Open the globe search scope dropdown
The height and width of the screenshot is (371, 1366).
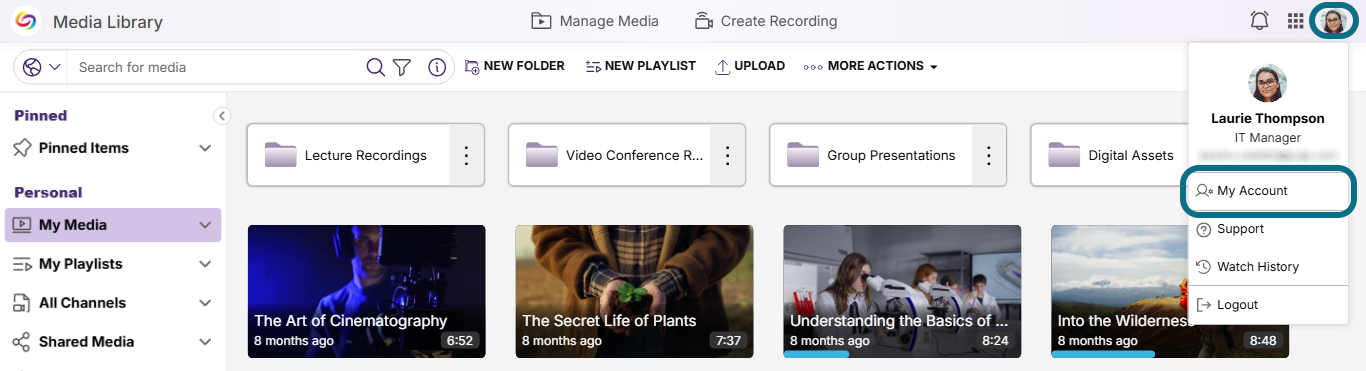point(42,67)
